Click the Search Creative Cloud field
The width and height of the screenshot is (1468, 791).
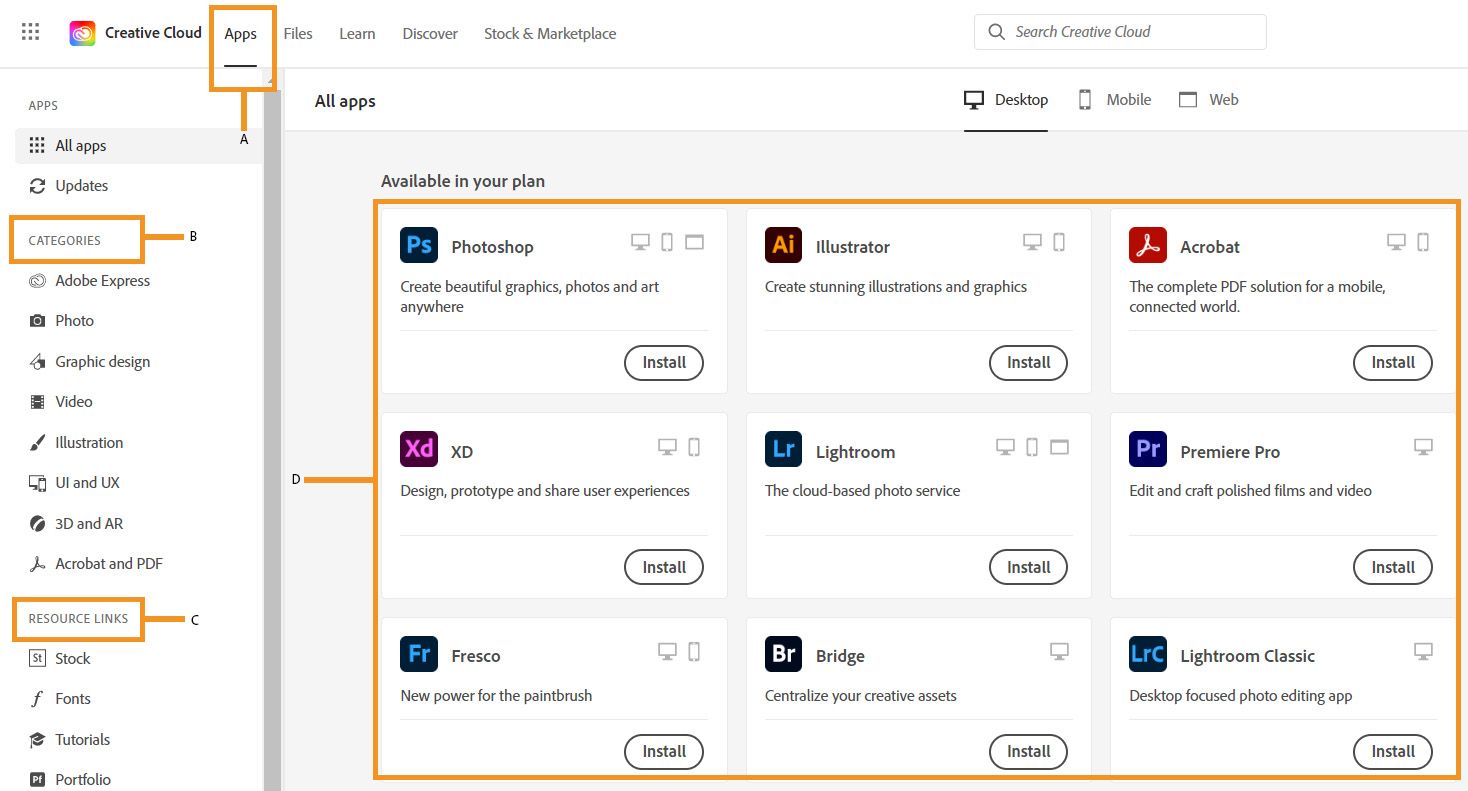pyautogui.click(x=1118, y=31)
